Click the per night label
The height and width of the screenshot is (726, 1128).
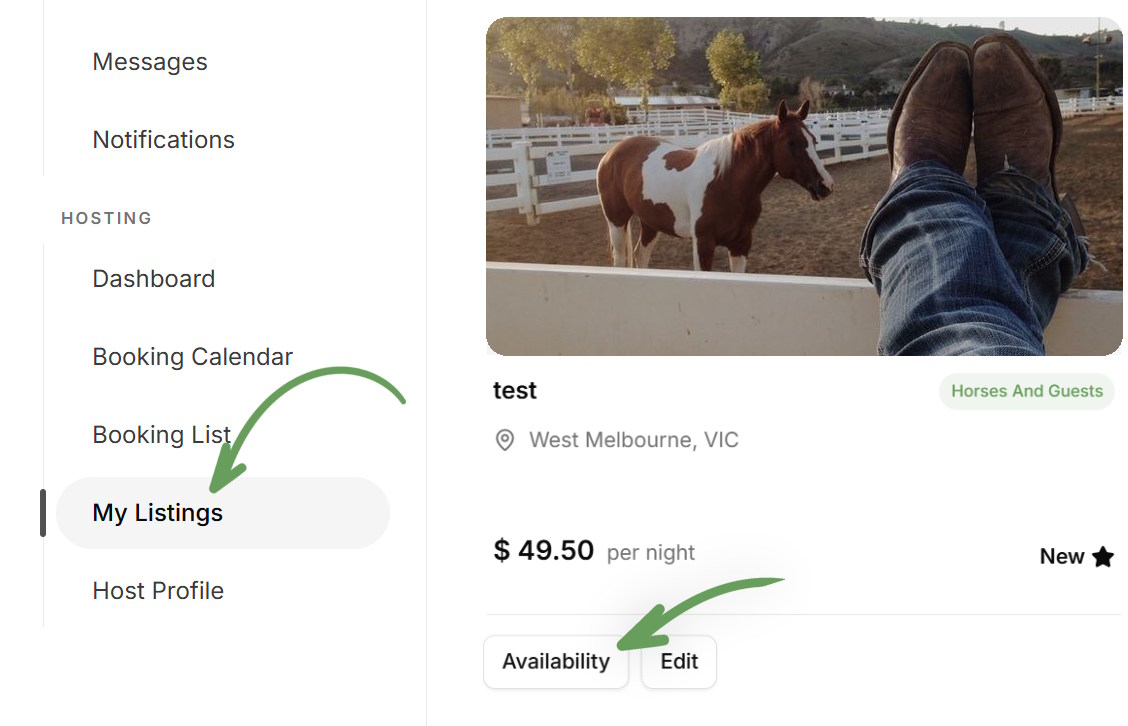tap(650, 553)
